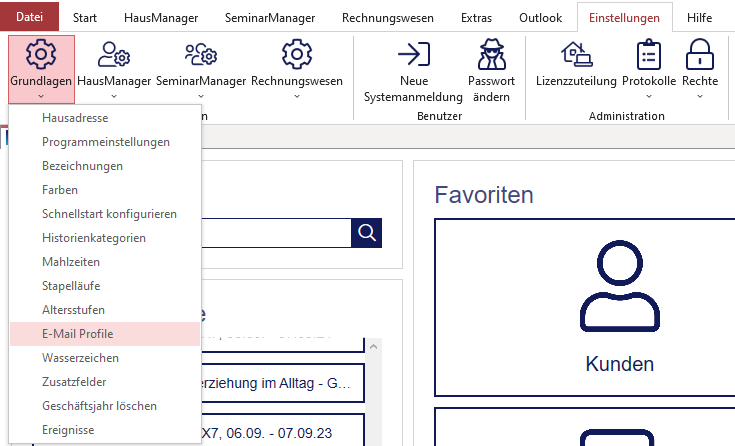Open the SeminarManager settings icon
Screen dimensions: 735x446
[x=200, y=54]
